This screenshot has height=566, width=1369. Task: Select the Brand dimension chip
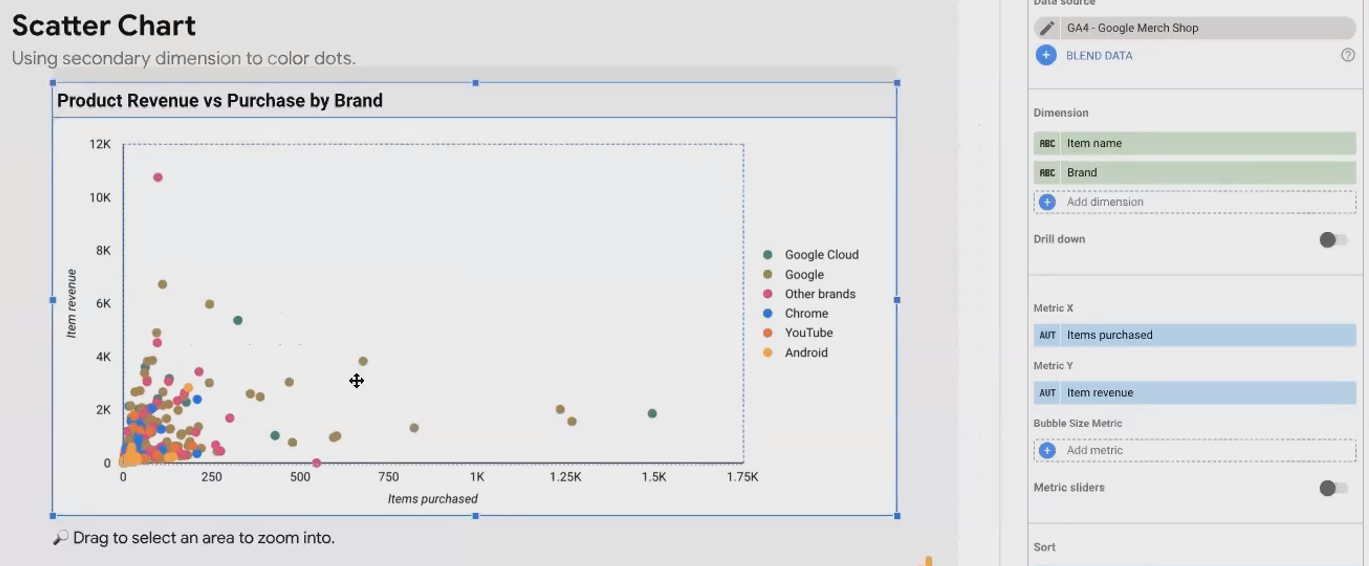(1195, 172)
